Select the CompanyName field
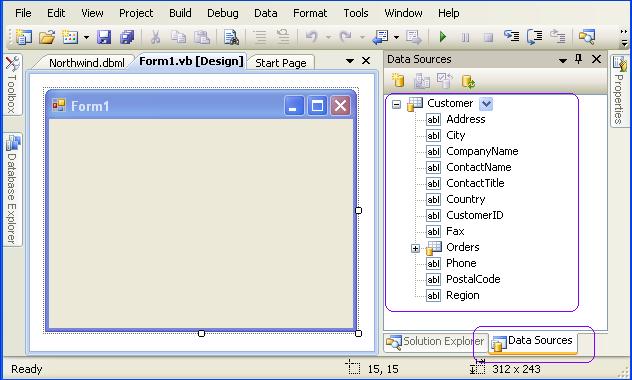 pos(482,151)
